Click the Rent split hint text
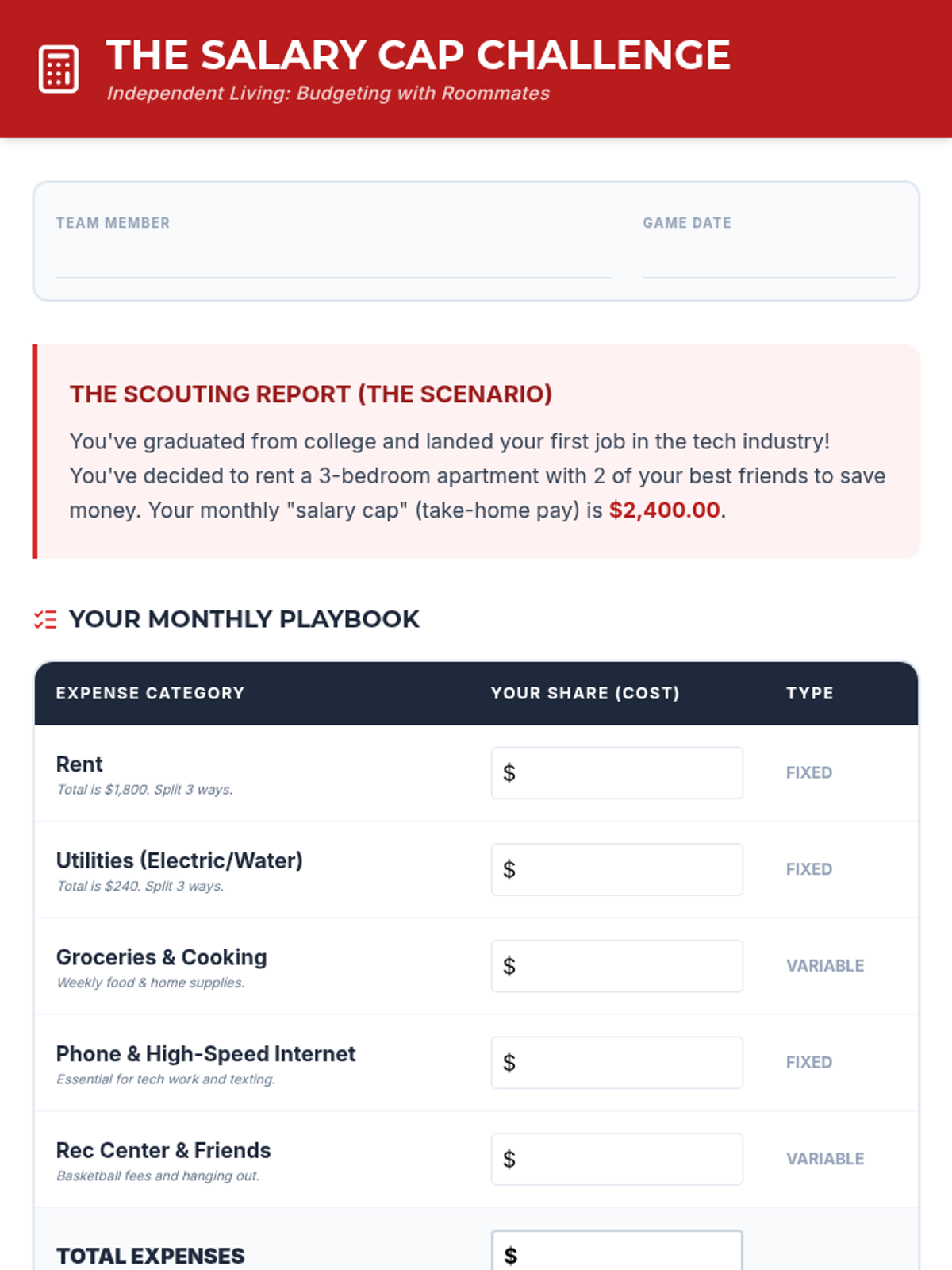952x1270 pixels. click(x=144, y=790)
